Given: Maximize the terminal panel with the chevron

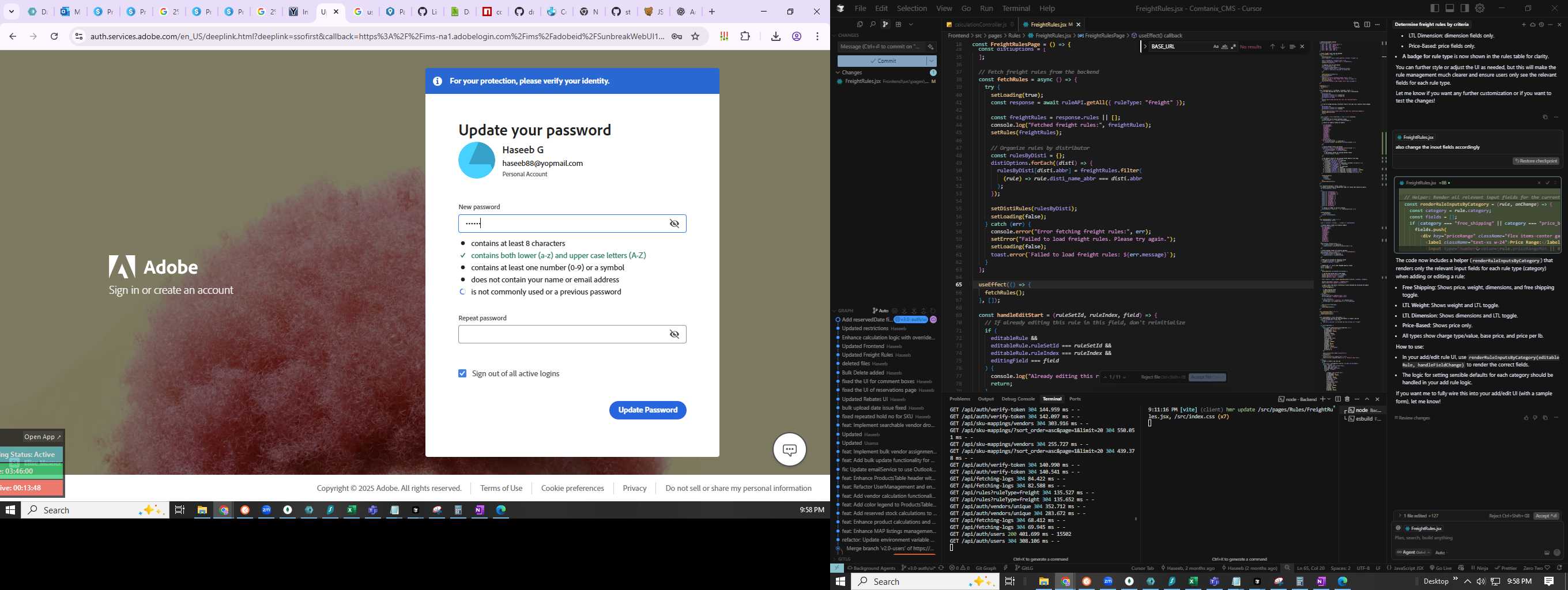Looking at the screenshot, I should 1367,399.
